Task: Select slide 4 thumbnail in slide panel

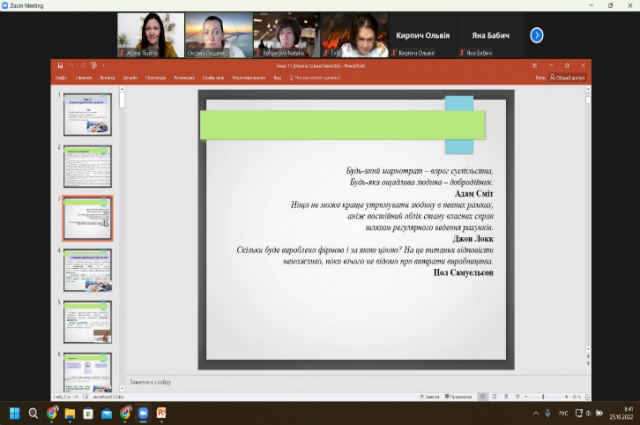Action: pyautogui.click(x=88, y=270)
